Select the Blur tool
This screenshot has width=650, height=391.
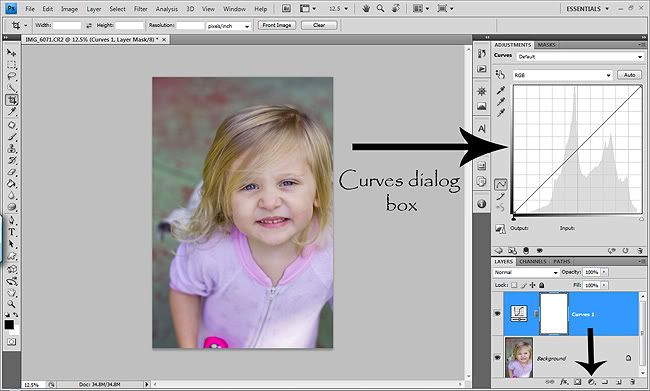(x=11, y=195)
